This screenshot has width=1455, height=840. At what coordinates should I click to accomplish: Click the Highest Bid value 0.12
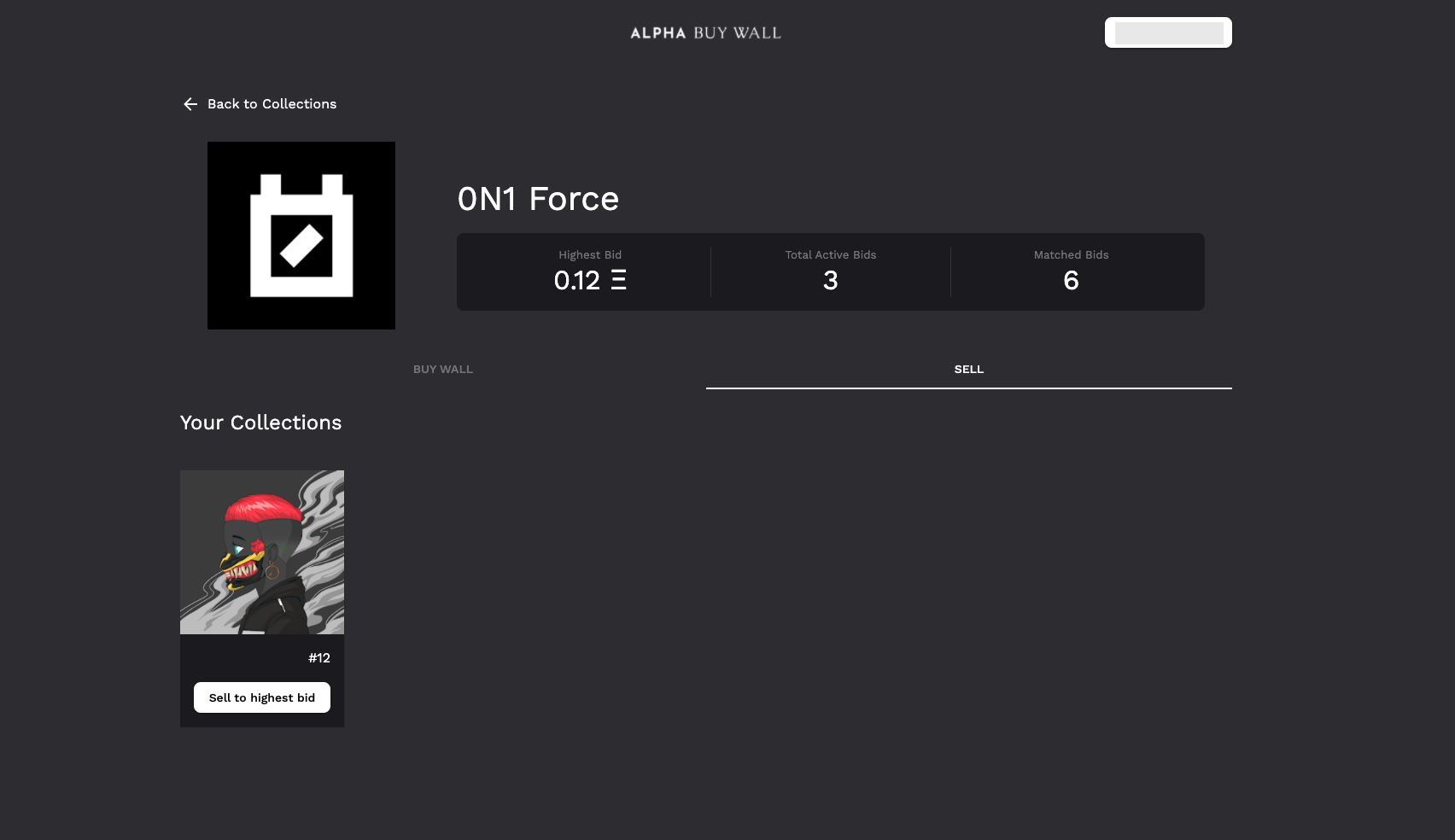click(577, 280)
